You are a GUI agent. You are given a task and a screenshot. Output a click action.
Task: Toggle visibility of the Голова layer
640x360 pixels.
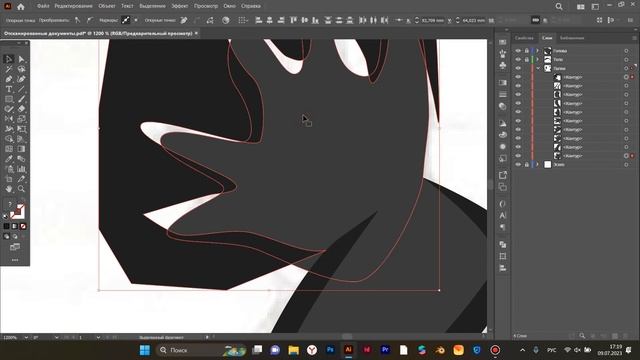(x=518, y=51)
